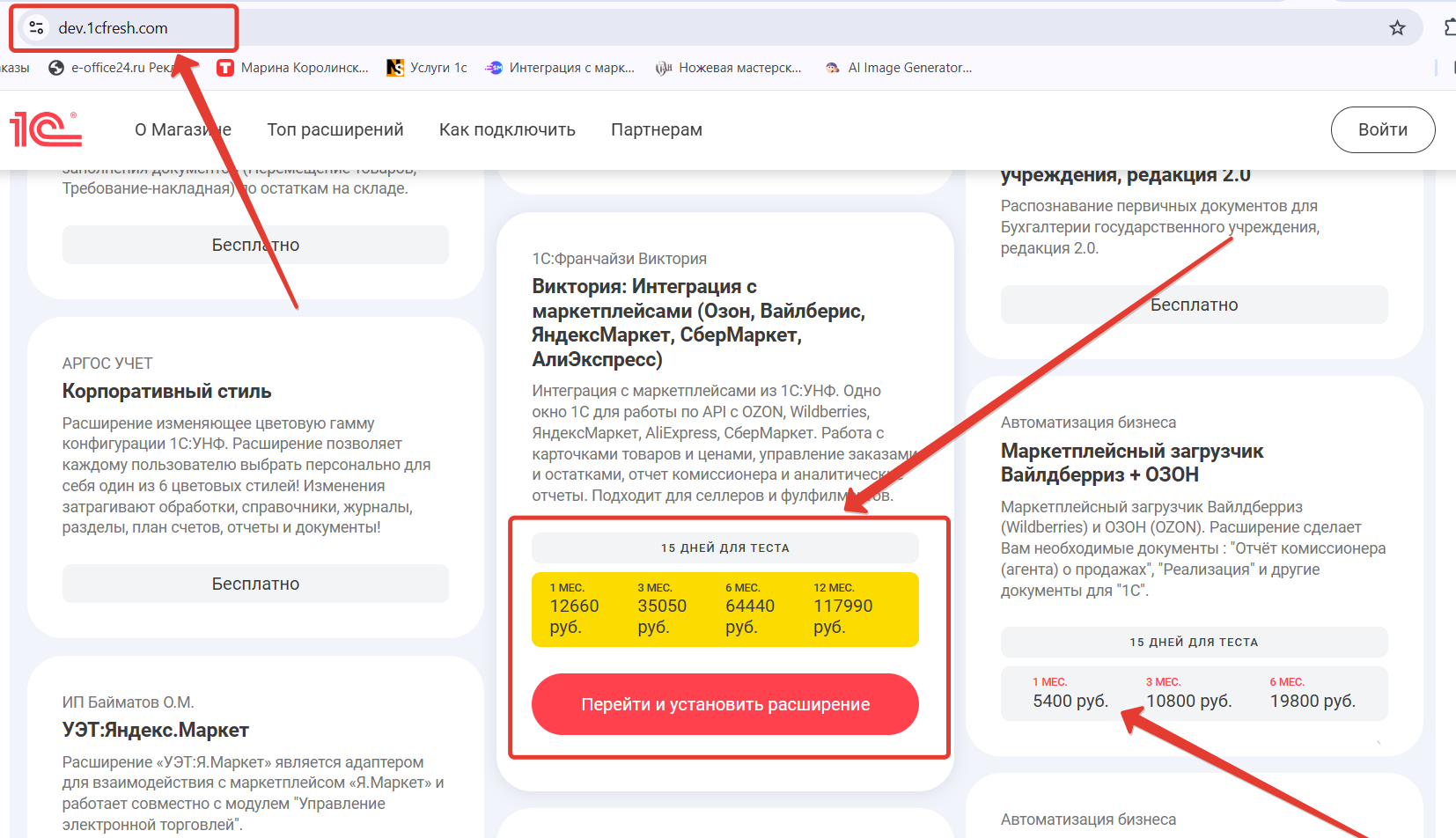1456x838 pixels.
Task: Open the Услуги 1с bookmark
Action: [427, 68]
